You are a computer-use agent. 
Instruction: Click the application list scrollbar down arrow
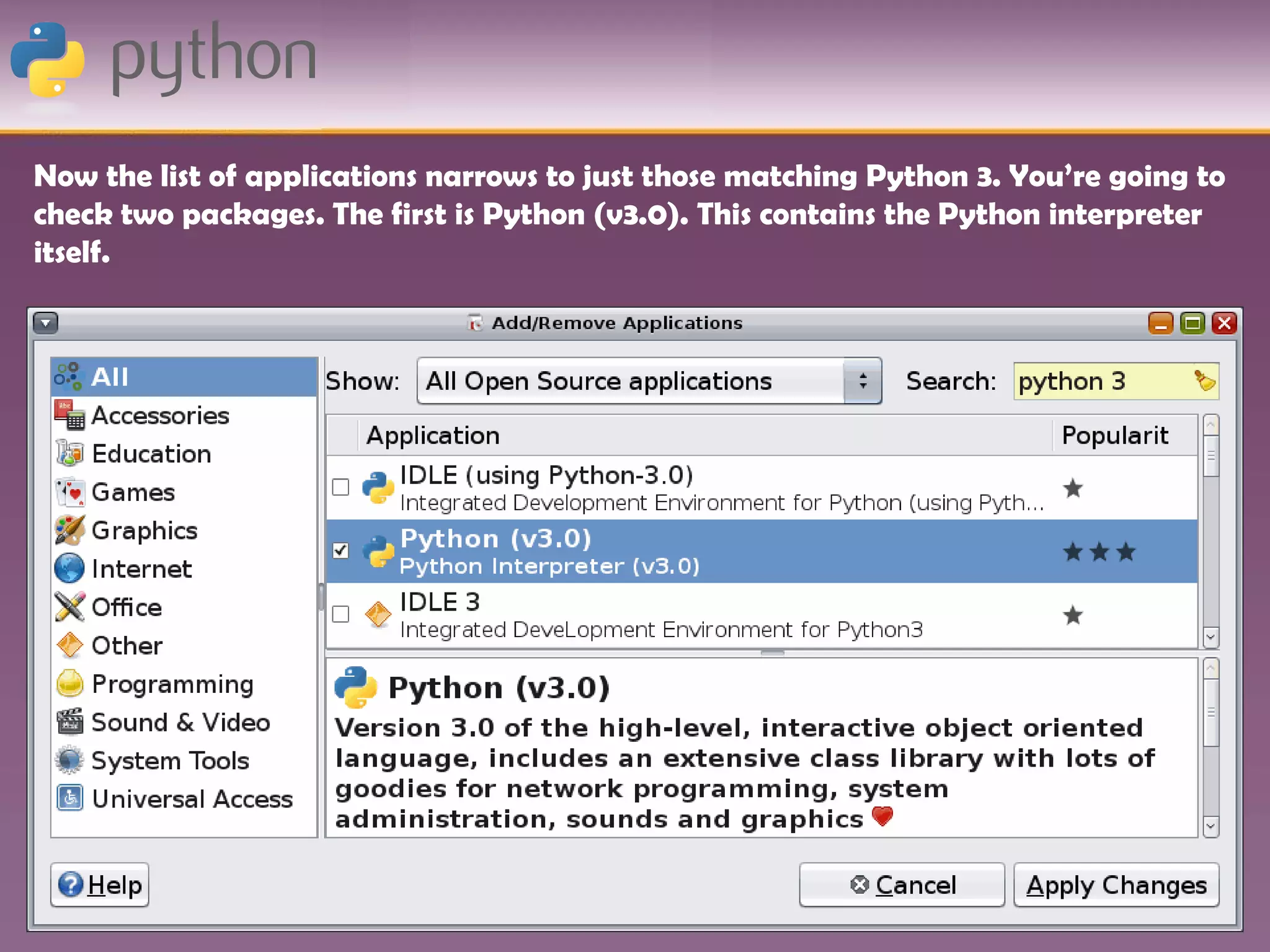(1210, 637)
